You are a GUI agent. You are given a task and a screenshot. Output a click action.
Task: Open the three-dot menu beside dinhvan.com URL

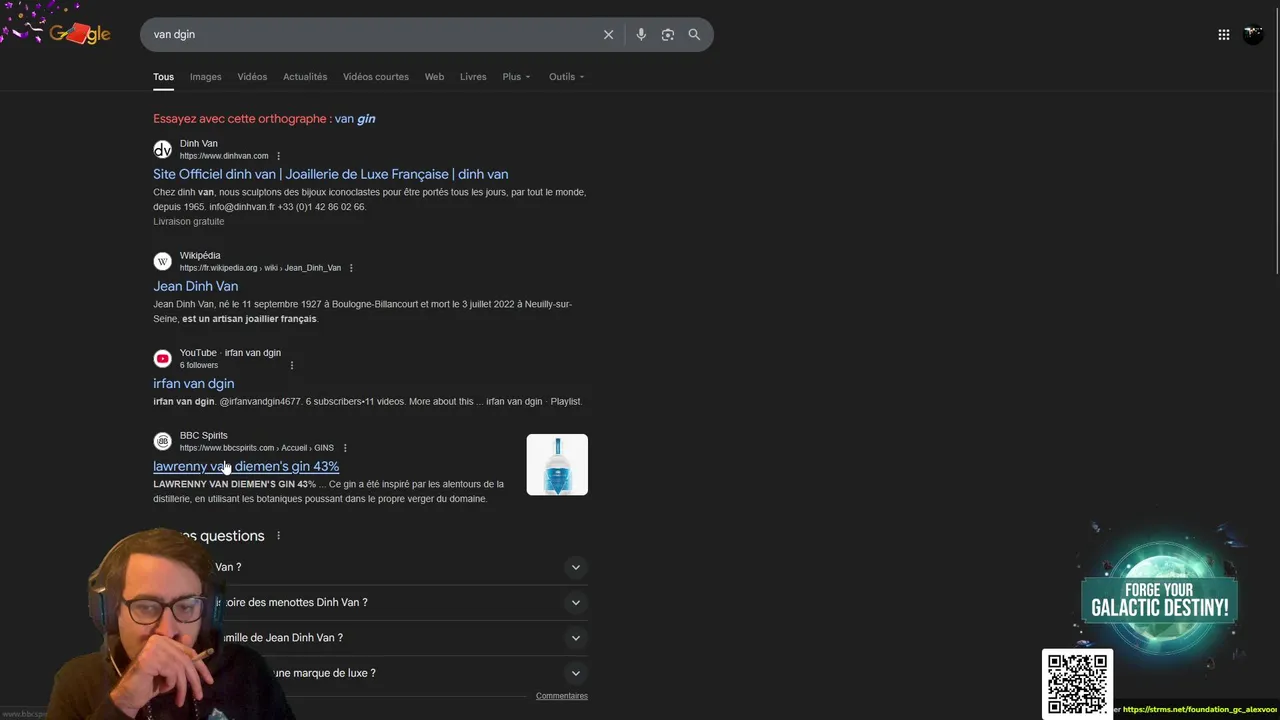[278, 156]
